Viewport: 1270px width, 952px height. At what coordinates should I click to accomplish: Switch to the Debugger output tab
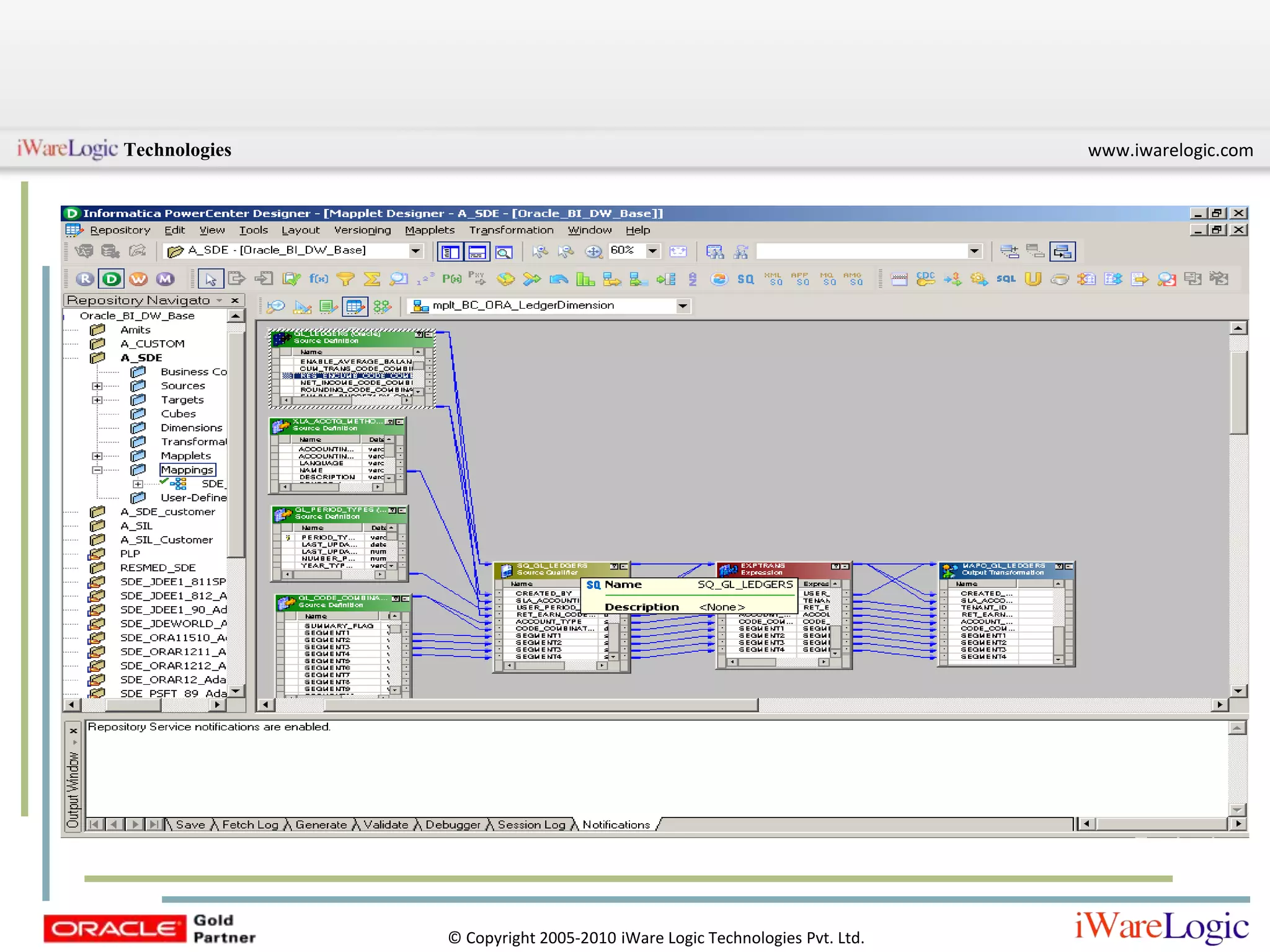[x=453, y=824]
